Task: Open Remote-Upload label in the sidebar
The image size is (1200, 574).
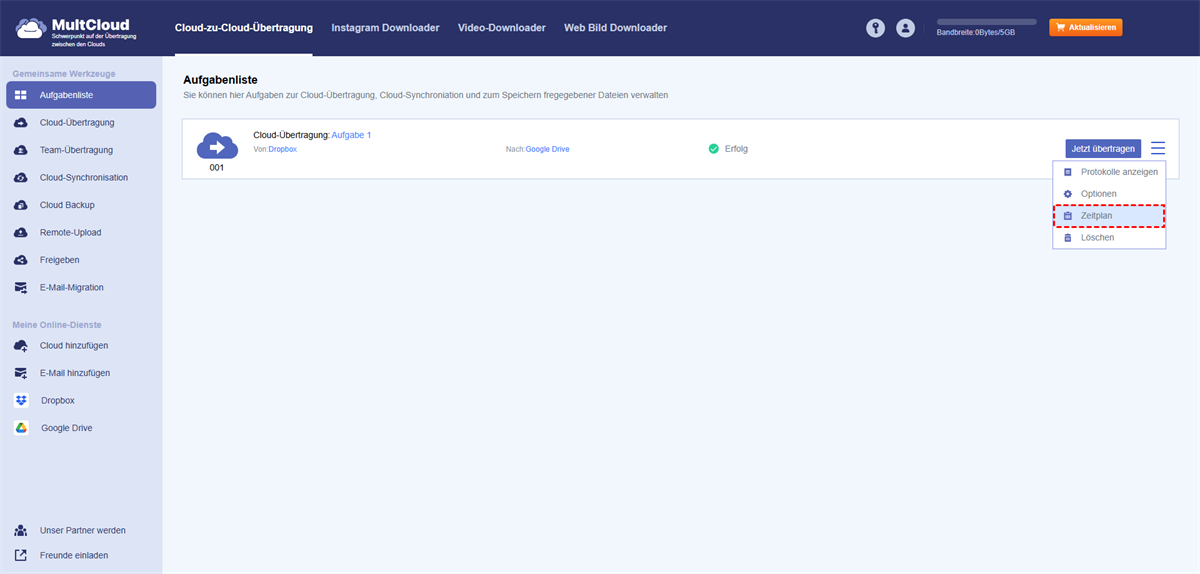Action: point(71,233)
